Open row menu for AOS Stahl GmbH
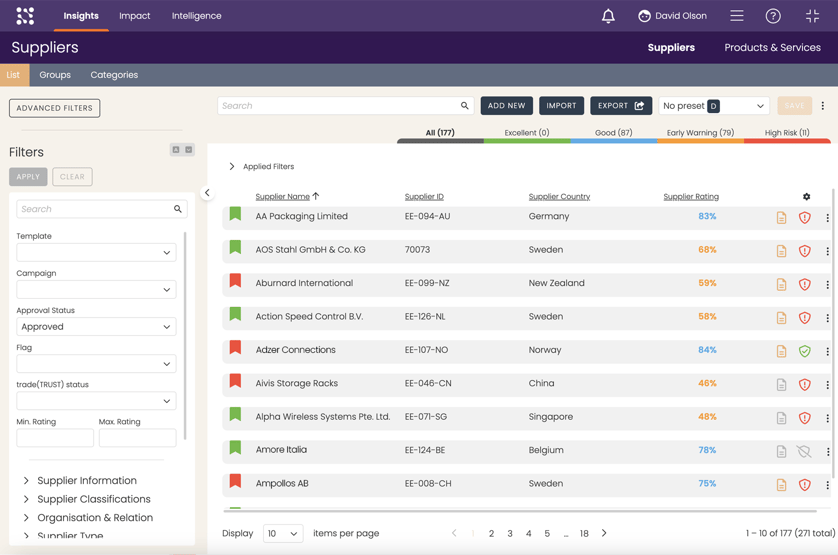The width and height of the screenshot is (838, 555). coord(827,251)
